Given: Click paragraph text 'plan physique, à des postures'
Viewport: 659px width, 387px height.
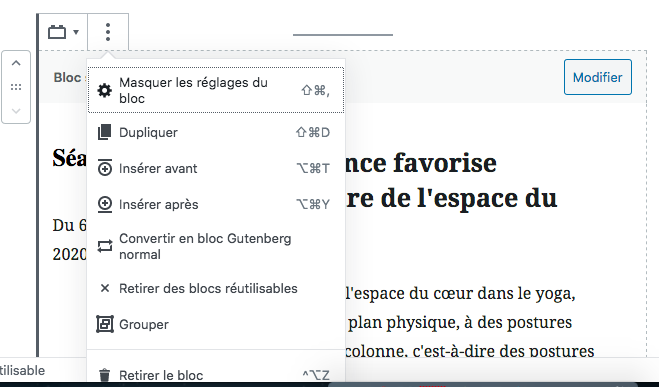Looking at the screenshot, I should pos(460,322).
